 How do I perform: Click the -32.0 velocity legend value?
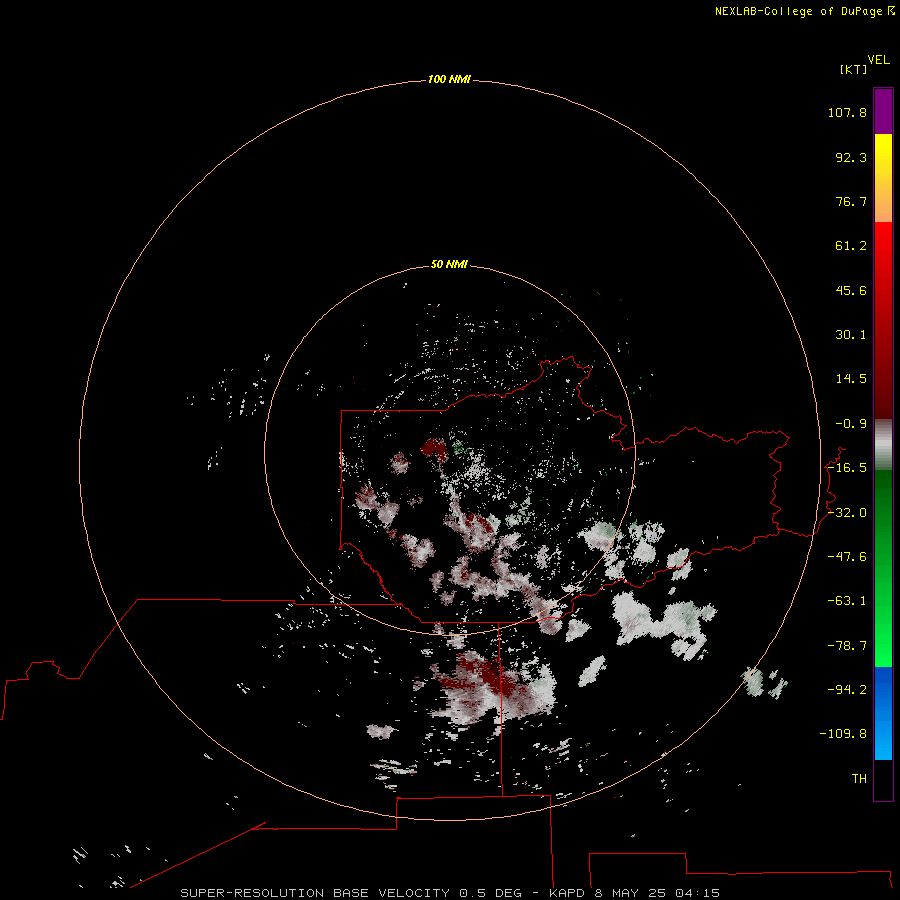point(847,513)
